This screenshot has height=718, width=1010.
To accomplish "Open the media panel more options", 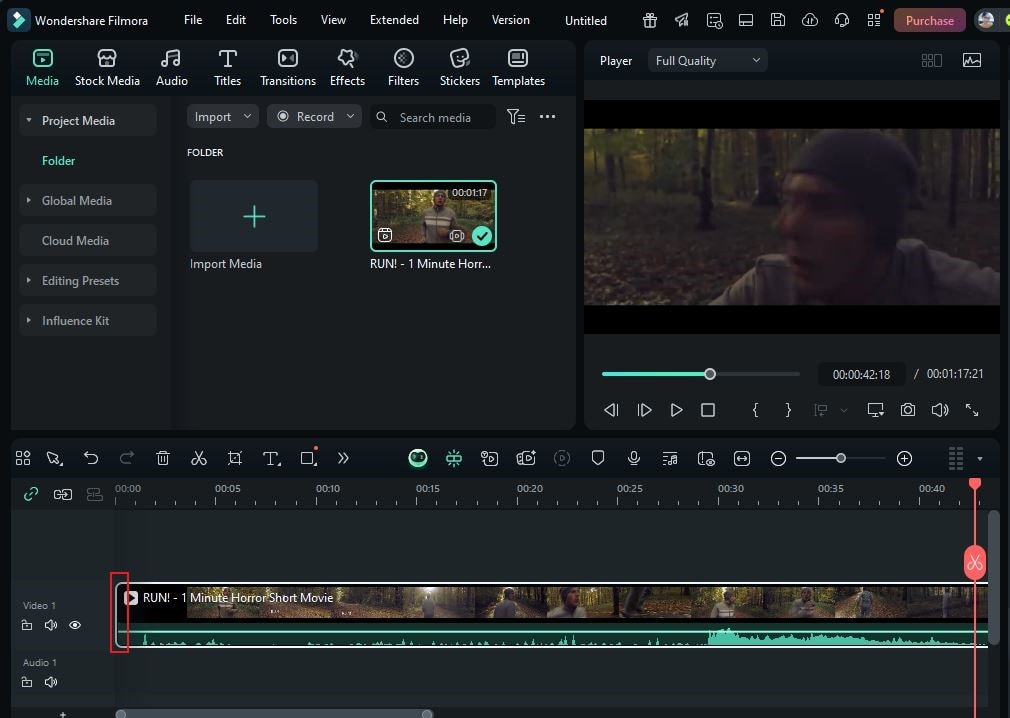I will coord(548,117).
